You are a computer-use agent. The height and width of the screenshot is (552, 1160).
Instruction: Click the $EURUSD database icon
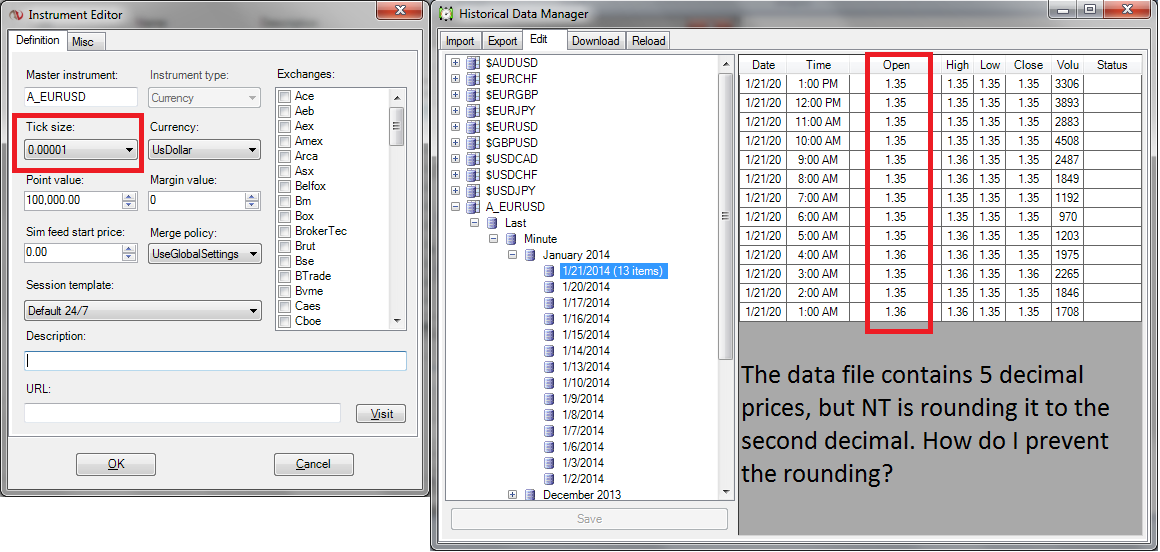pyautogui.click(x=473, y=127)
